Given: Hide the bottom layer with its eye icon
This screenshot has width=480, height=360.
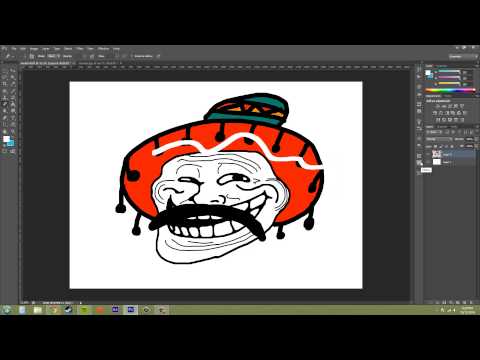Looking at the screenshot, I should 428,162.
